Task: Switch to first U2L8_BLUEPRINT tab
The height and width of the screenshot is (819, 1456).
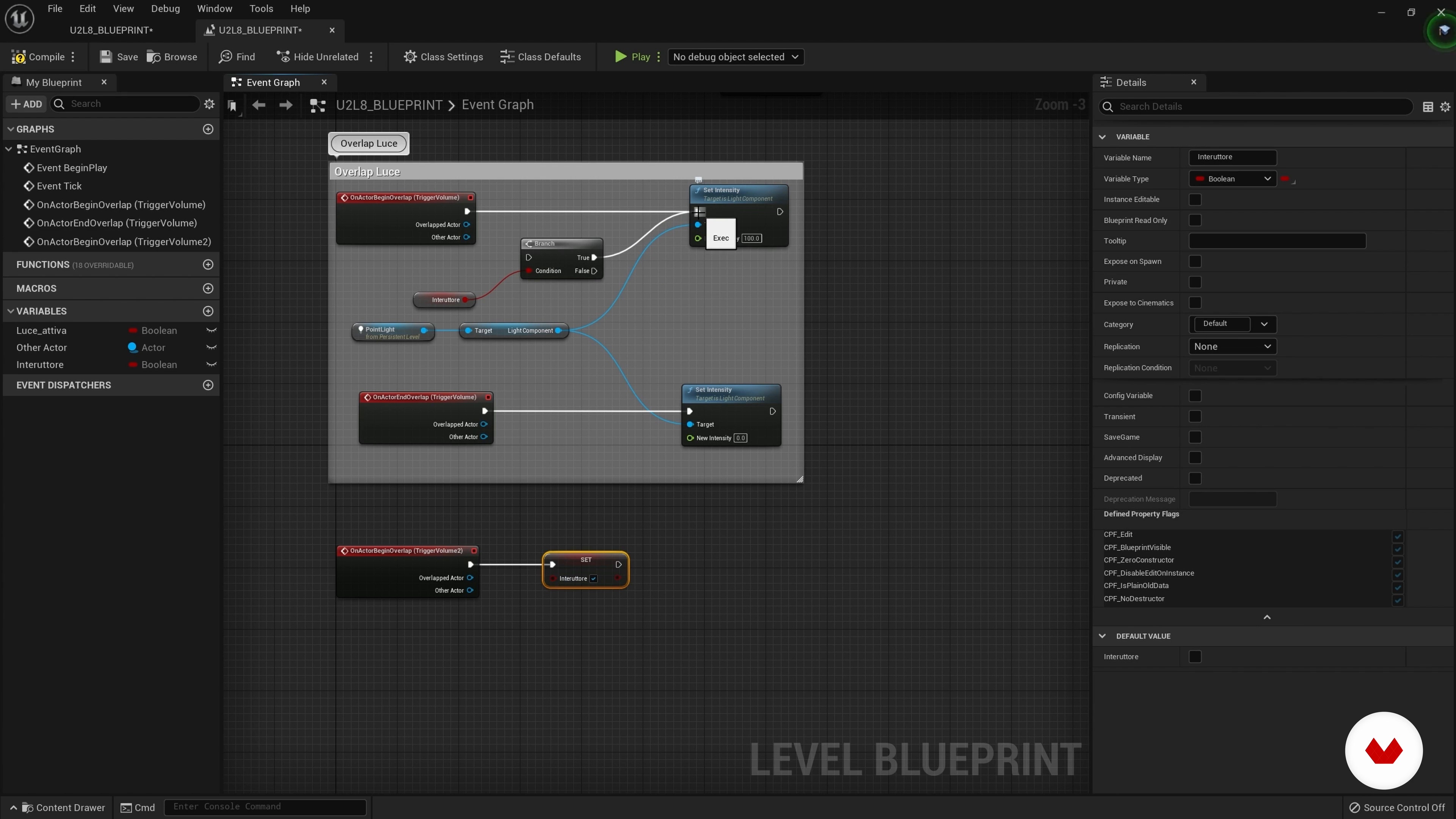Action: coord(111,30)
